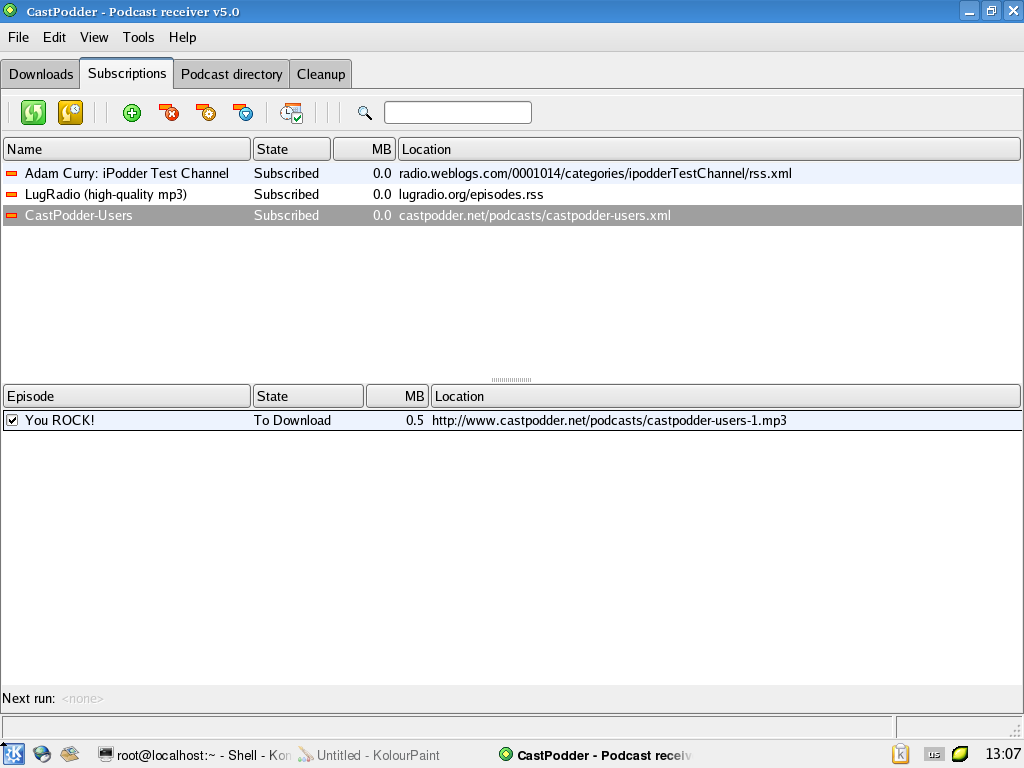Click the episode list MB column header
Viewport: 1024px width, 768px height.
coord(398,396)
